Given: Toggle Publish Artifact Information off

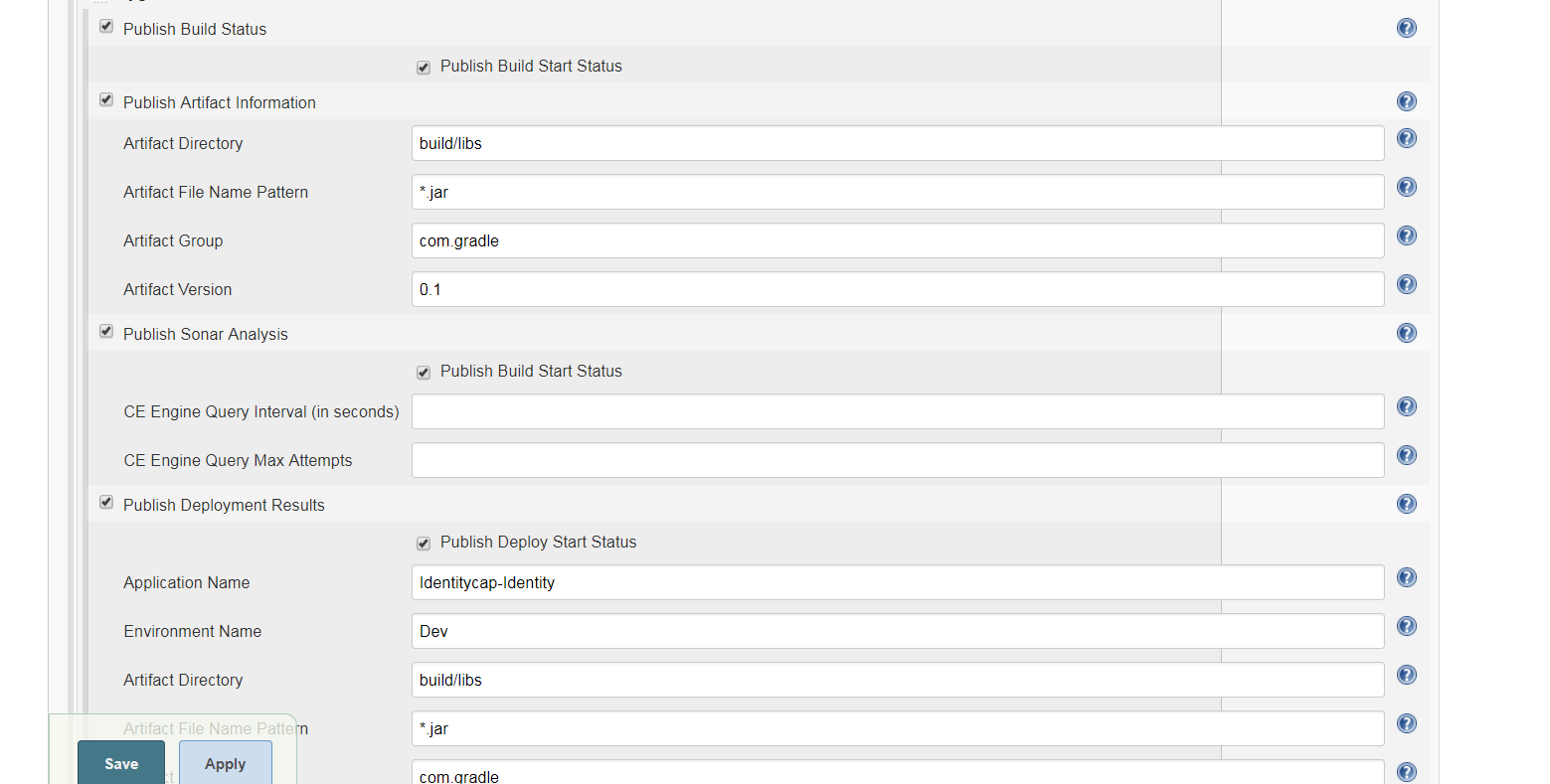Looking at the screenshot, I should (x=105, y=99).
